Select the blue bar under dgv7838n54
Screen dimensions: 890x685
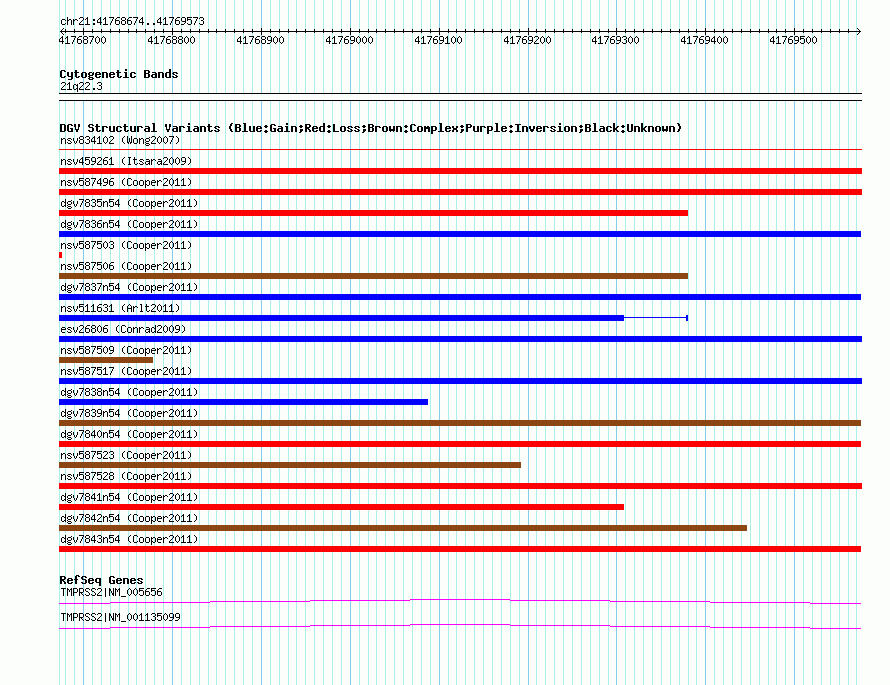click(244, 402)
